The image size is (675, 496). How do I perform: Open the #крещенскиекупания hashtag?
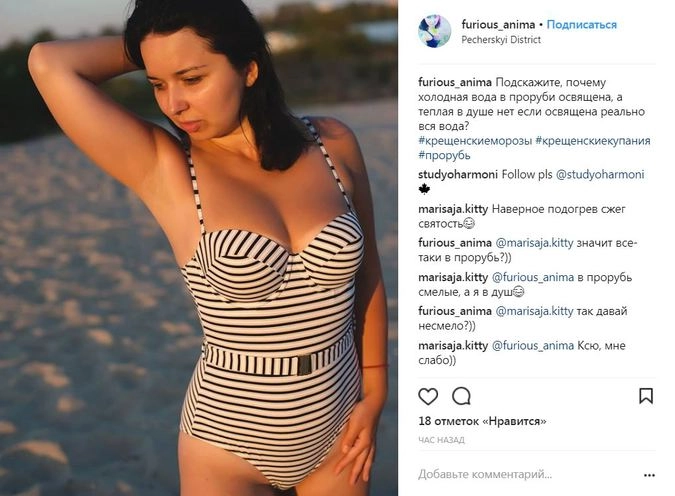[593, 141]
